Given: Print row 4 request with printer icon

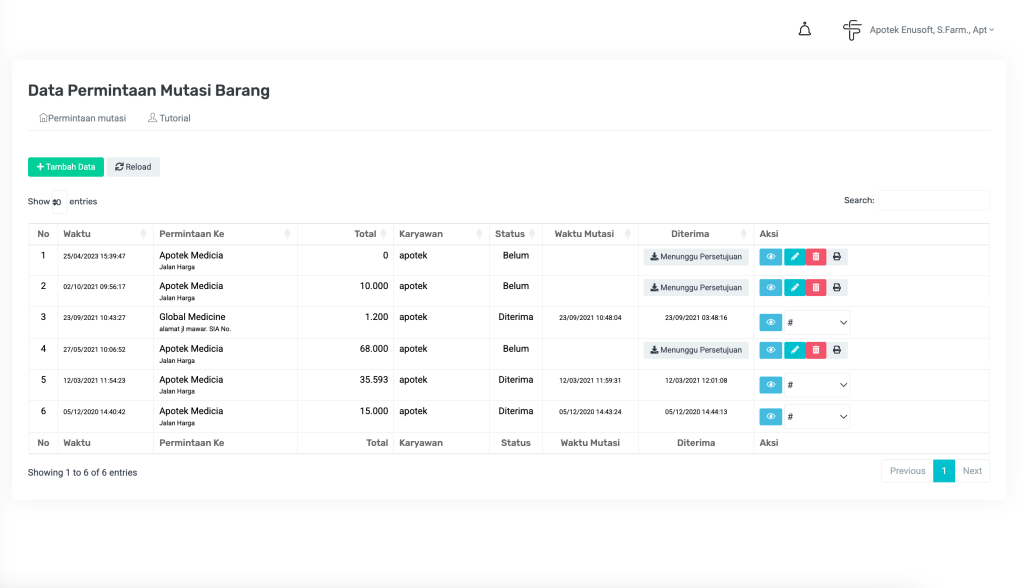Looking at the screenshot, I should (x=837, y=350).
